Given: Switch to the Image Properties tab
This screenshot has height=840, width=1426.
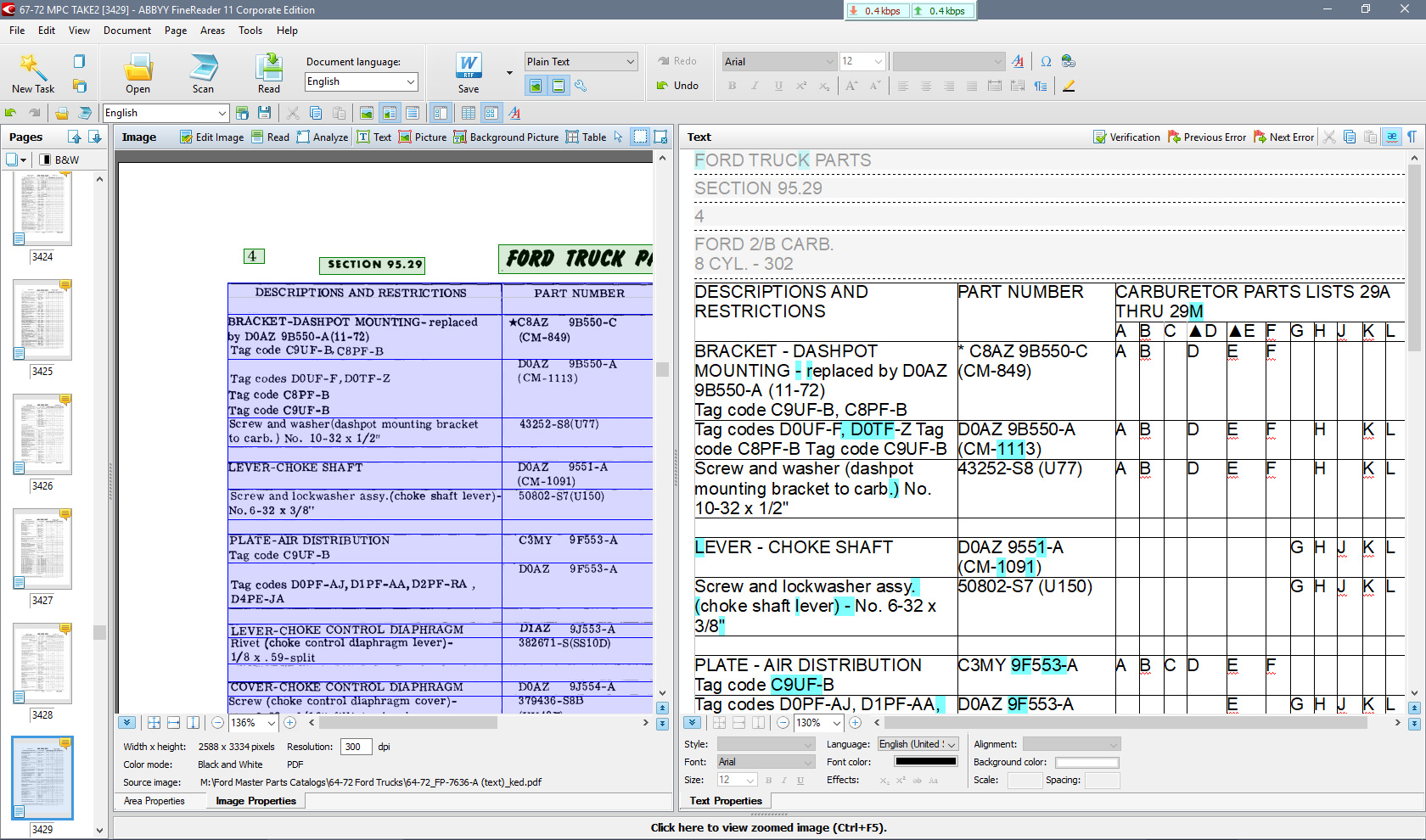Looking at the screenshot, I should [255, 801].
